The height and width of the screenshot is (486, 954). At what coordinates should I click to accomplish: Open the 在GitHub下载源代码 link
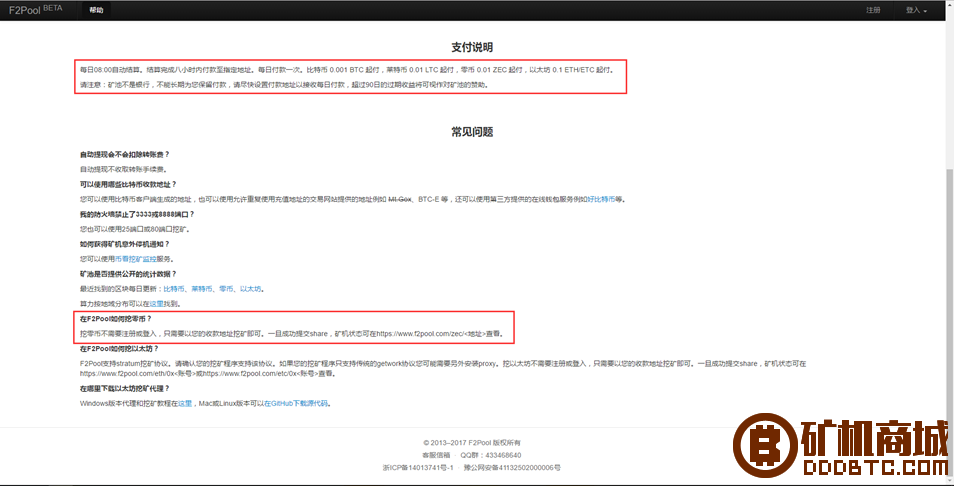296,403
